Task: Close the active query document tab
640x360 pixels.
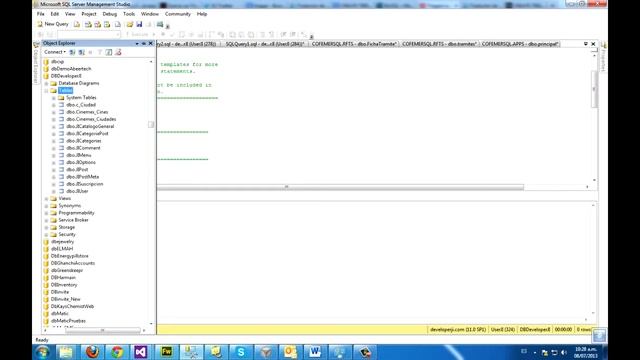Action: point(593,44)
